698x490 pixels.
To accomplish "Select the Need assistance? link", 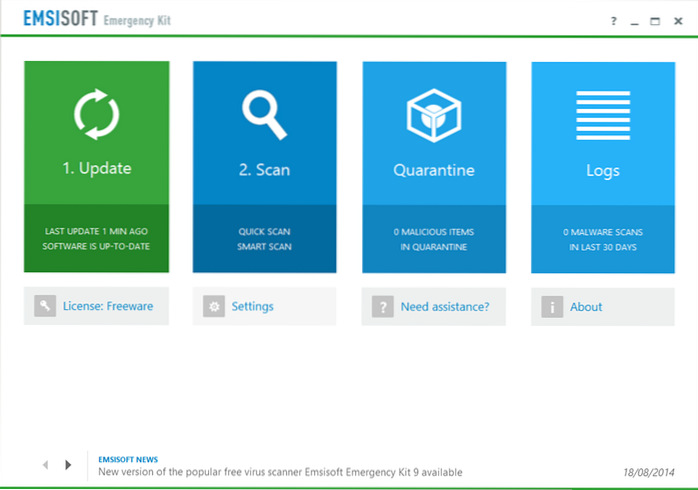I will click(x=445, y=307).
